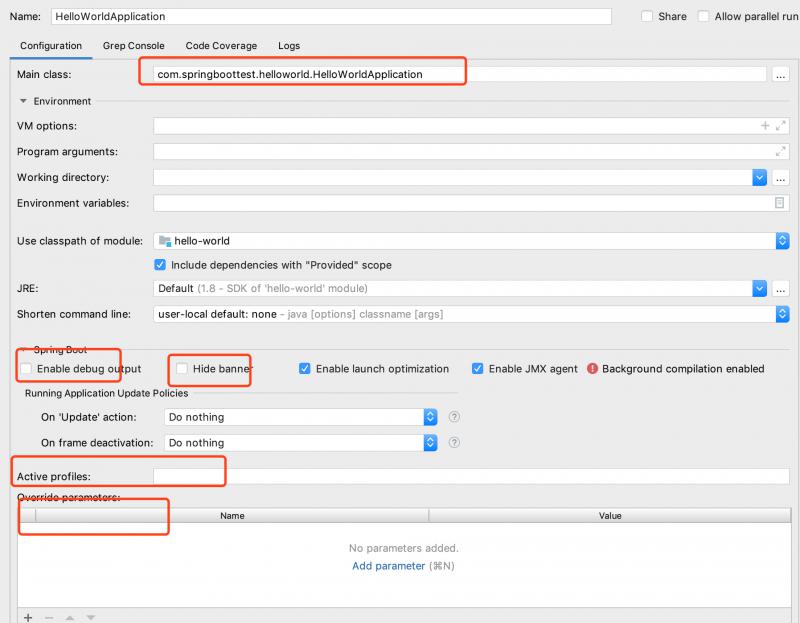Enable Allow parallel run

tap(703, 16)
